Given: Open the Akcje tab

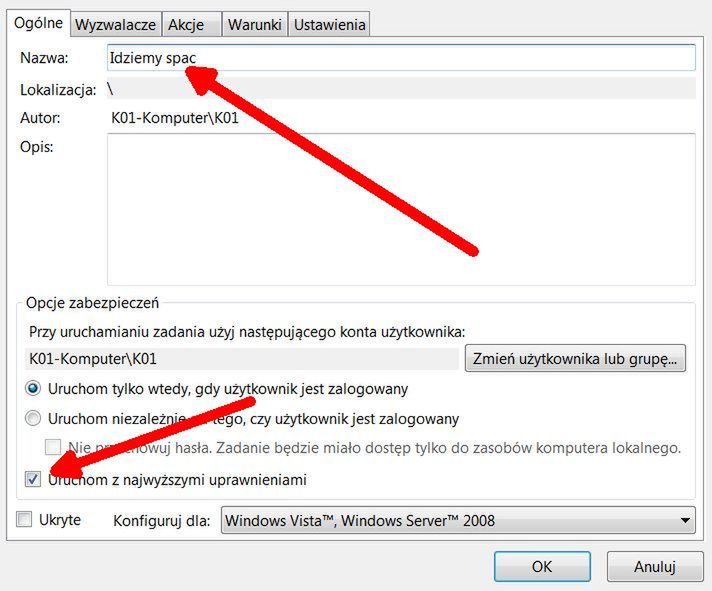Looking at the screenshot, I should click(191, 25).
